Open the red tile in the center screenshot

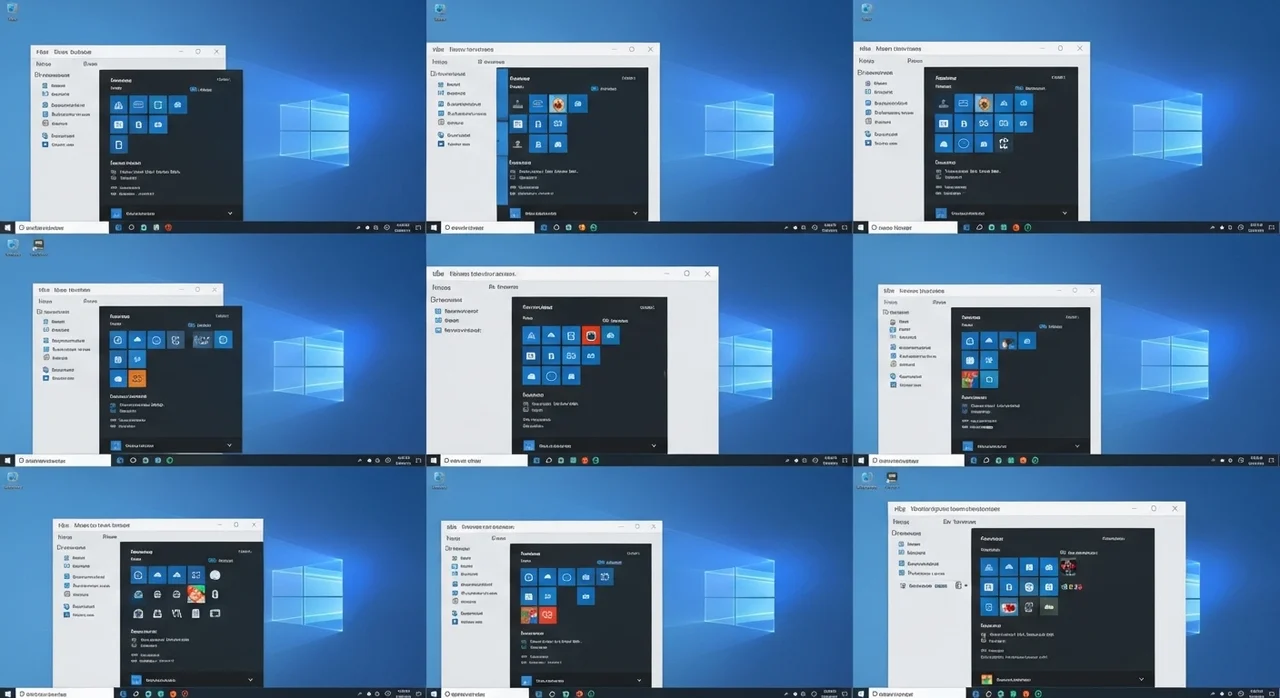tap(590, 336)
